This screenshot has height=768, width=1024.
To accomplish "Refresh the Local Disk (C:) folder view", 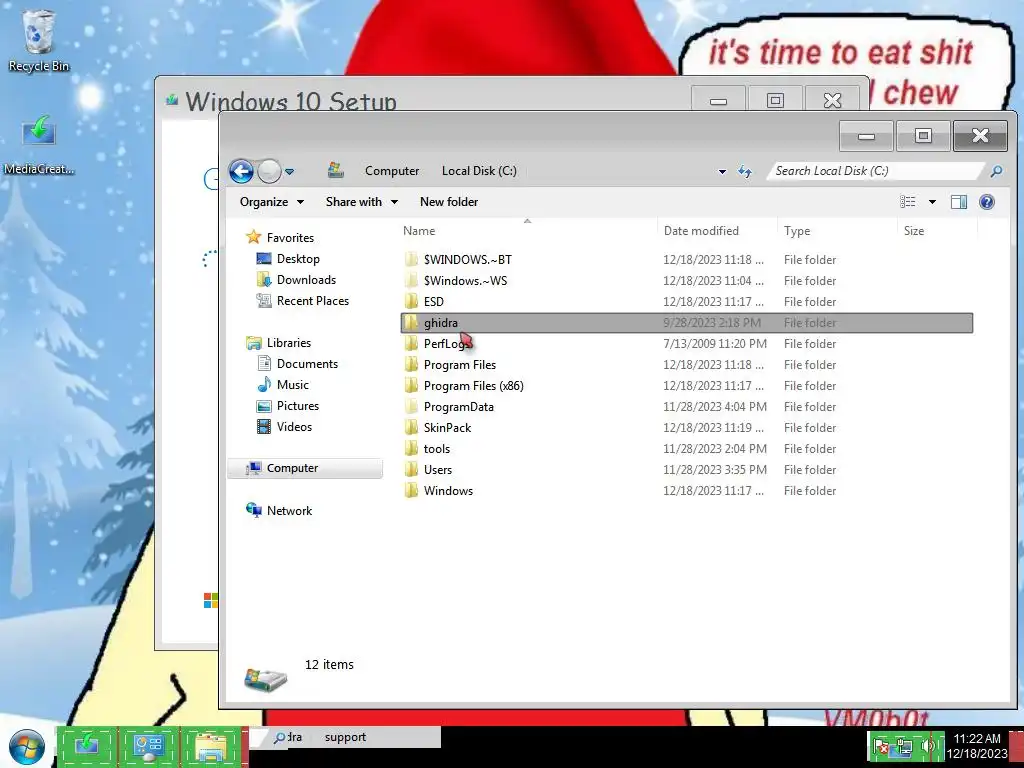I will (744, 172).
